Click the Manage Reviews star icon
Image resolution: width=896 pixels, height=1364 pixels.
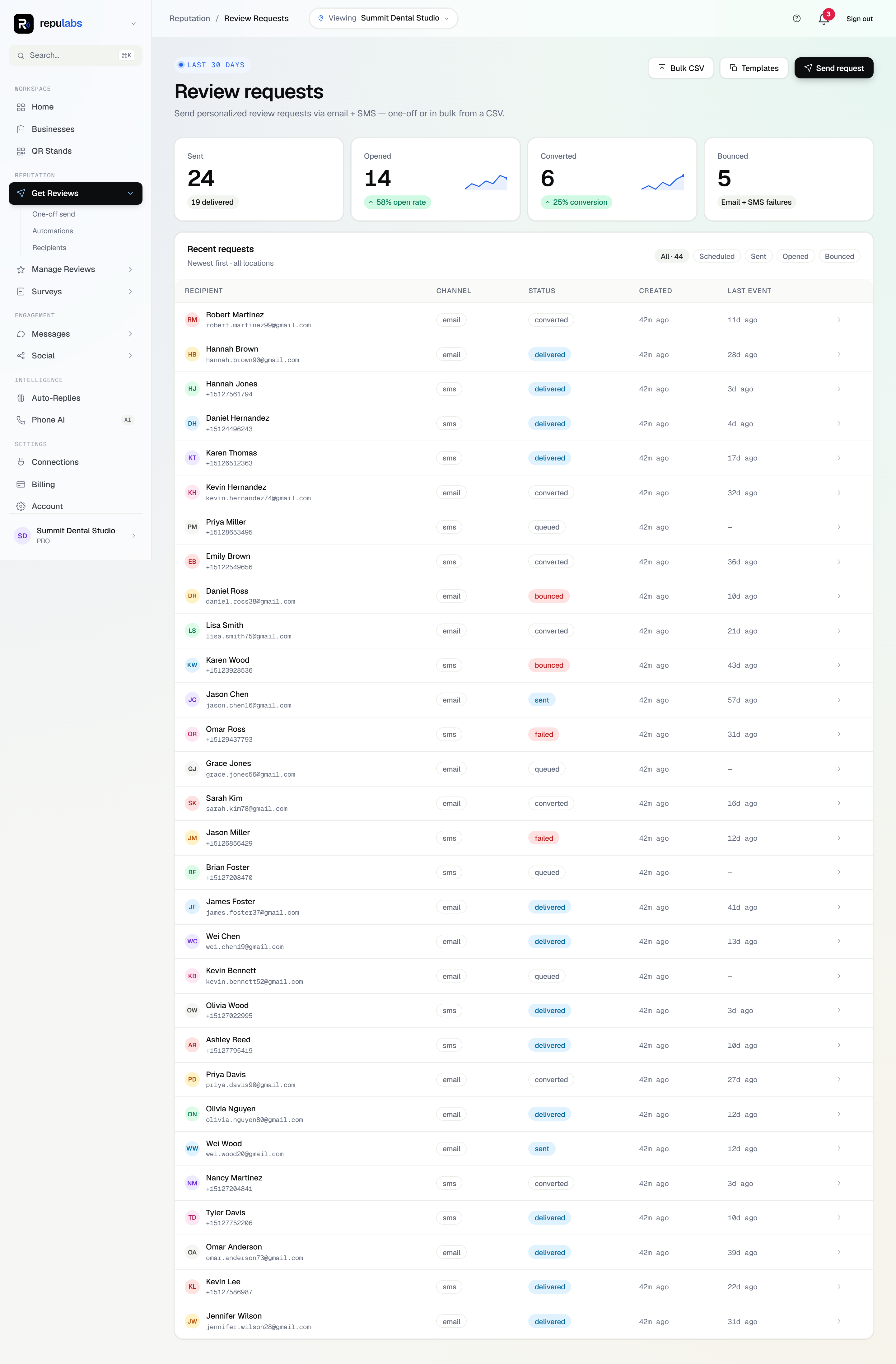click(21, 269)
